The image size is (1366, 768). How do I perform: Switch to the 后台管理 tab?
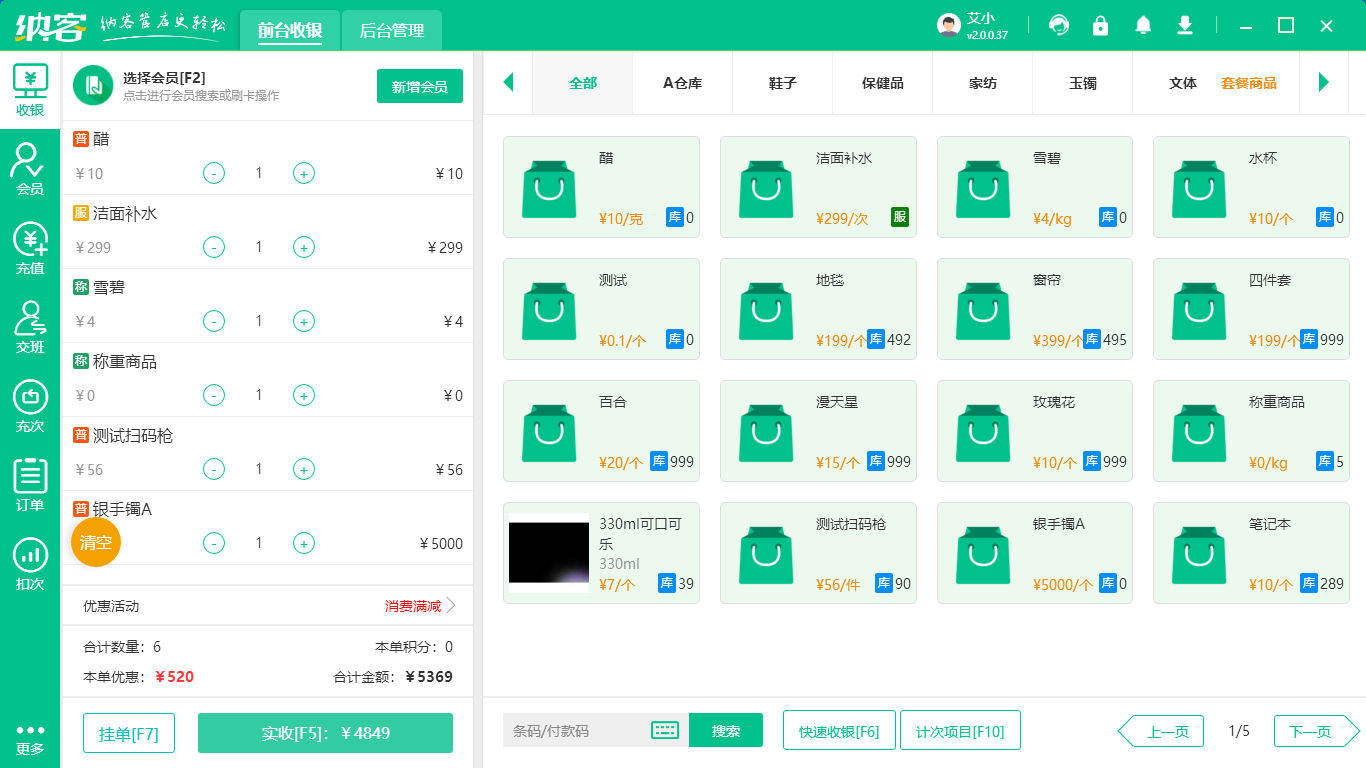391,31
